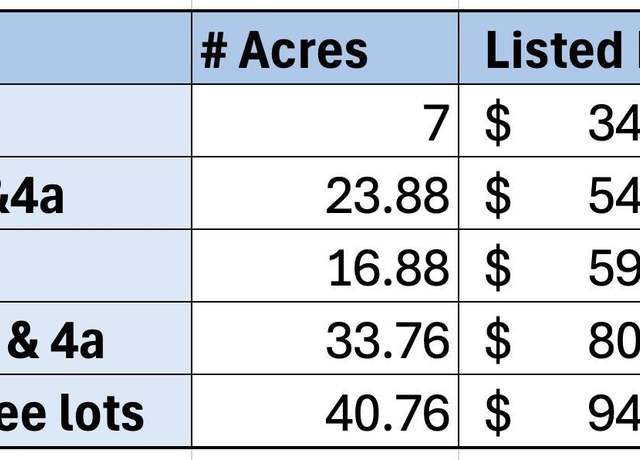Viewport: 640px width, 460px height.
Task: Click the price cell starting with $ 59
Action: tap(549, 266)
